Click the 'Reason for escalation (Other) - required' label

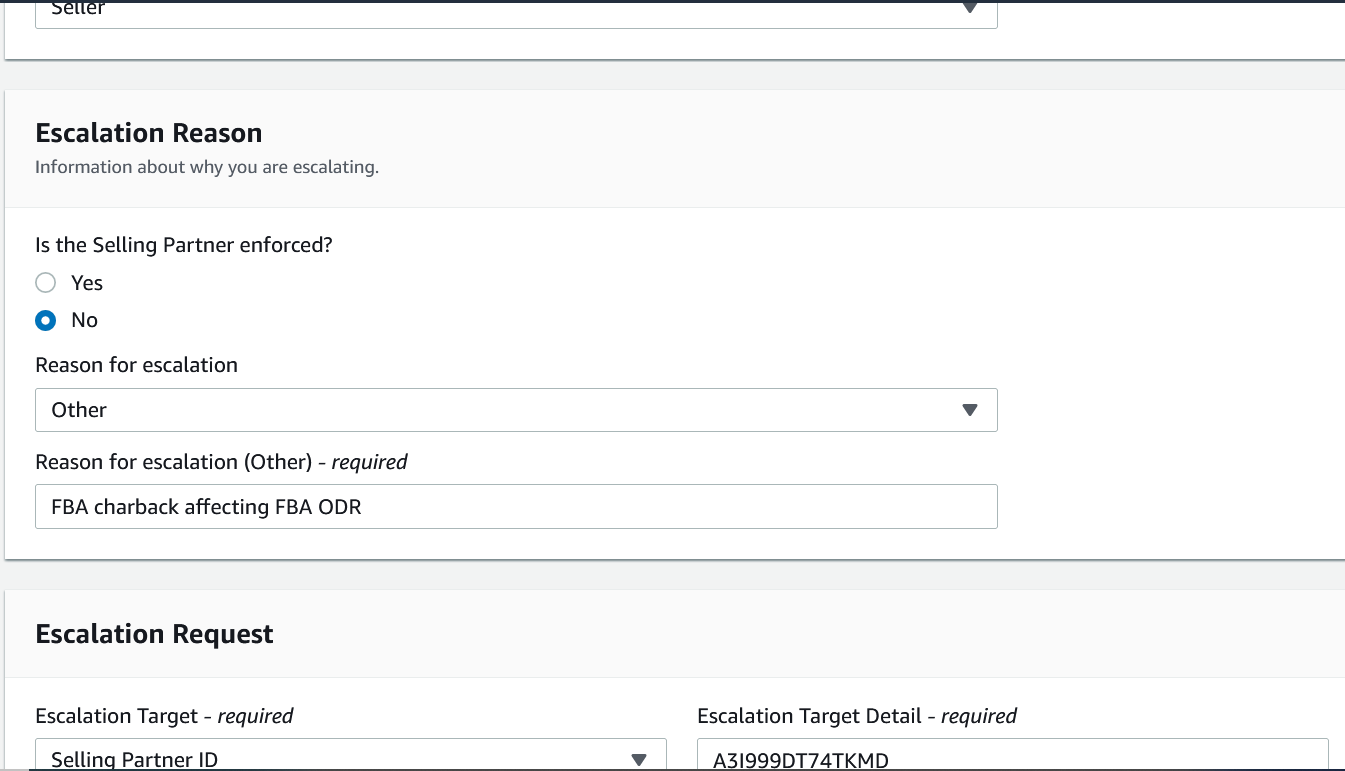221,462
